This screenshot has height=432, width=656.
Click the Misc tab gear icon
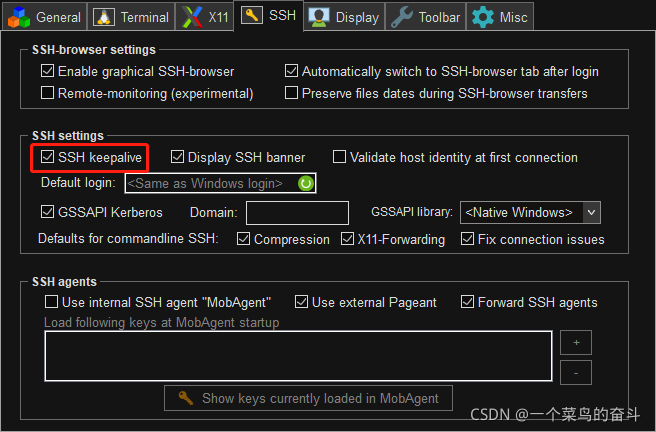[x=483, y=17]
